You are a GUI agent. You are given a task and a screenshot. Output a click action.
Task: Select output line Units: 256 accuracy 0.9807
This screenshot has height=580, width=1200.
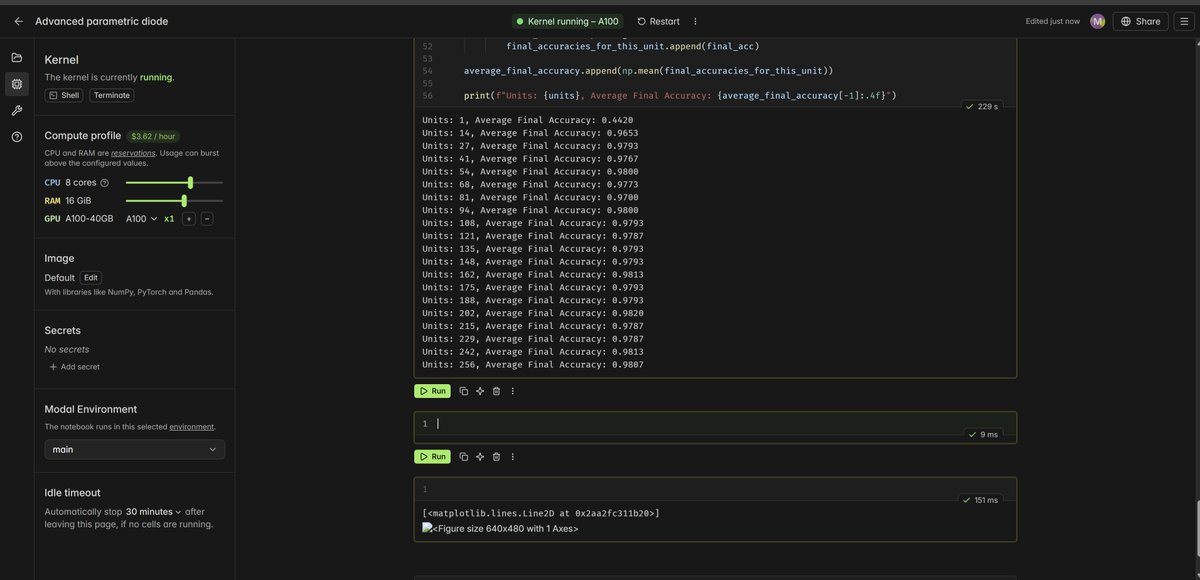pos(532,365)
